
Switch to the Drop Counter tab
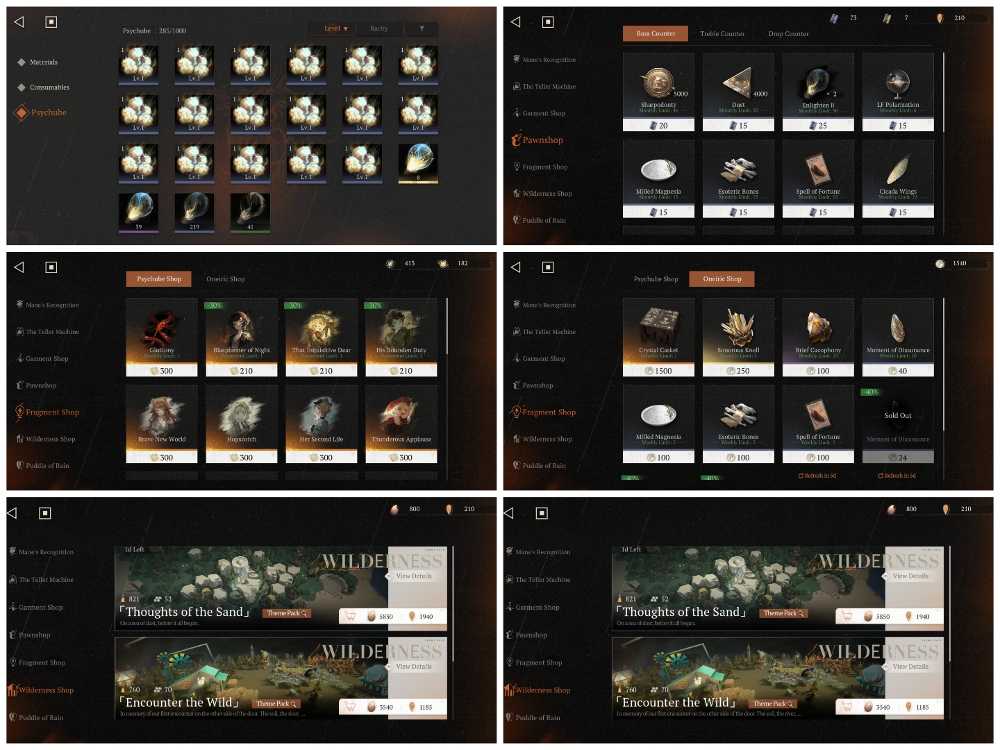pos(788,33)
